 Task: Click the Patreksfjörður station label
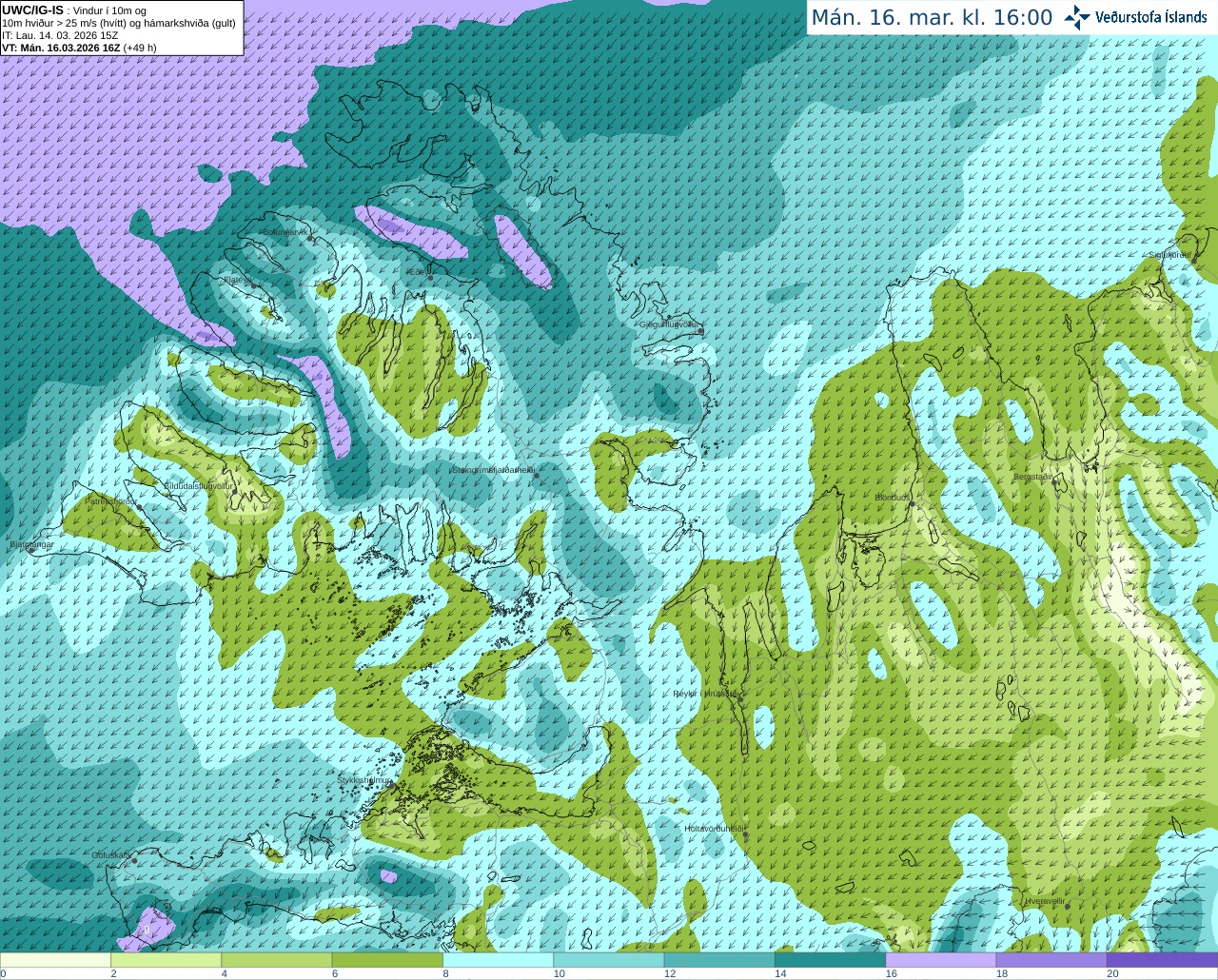111,500
